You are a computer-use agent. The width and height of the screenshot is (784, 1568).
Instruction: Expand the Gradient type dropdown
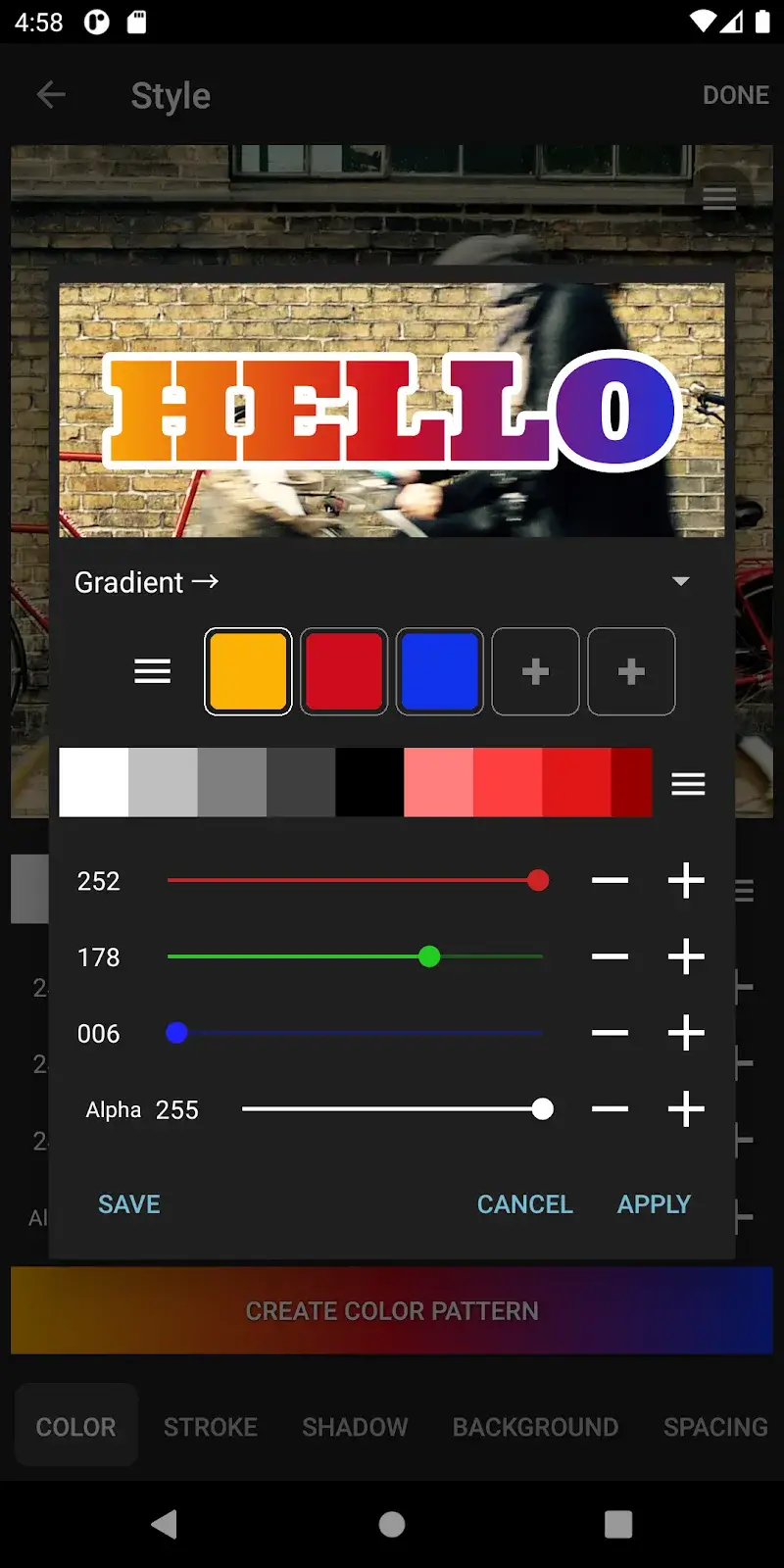[680, 581]
